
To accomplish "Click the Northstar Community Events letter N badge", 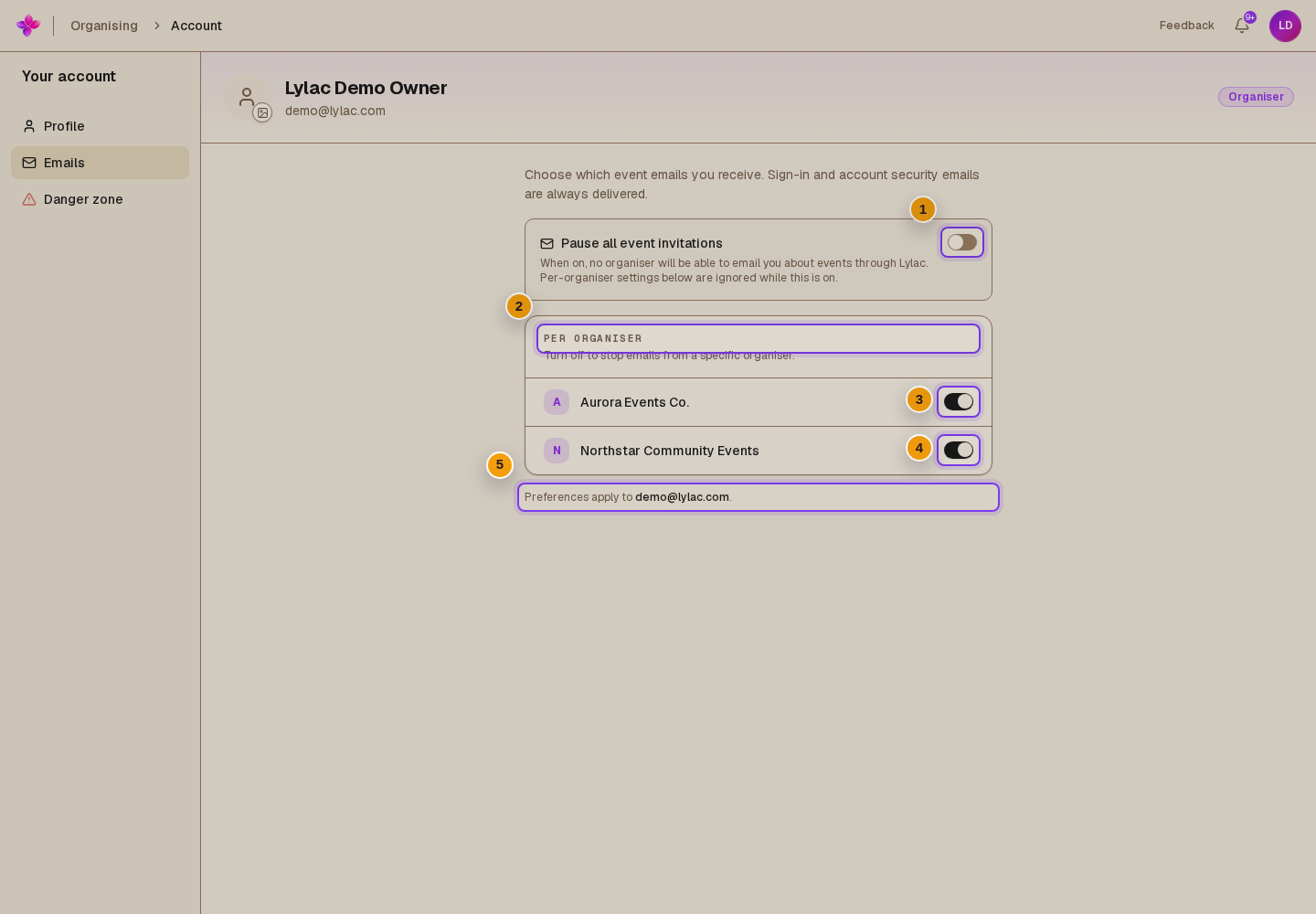I will 557,451.
